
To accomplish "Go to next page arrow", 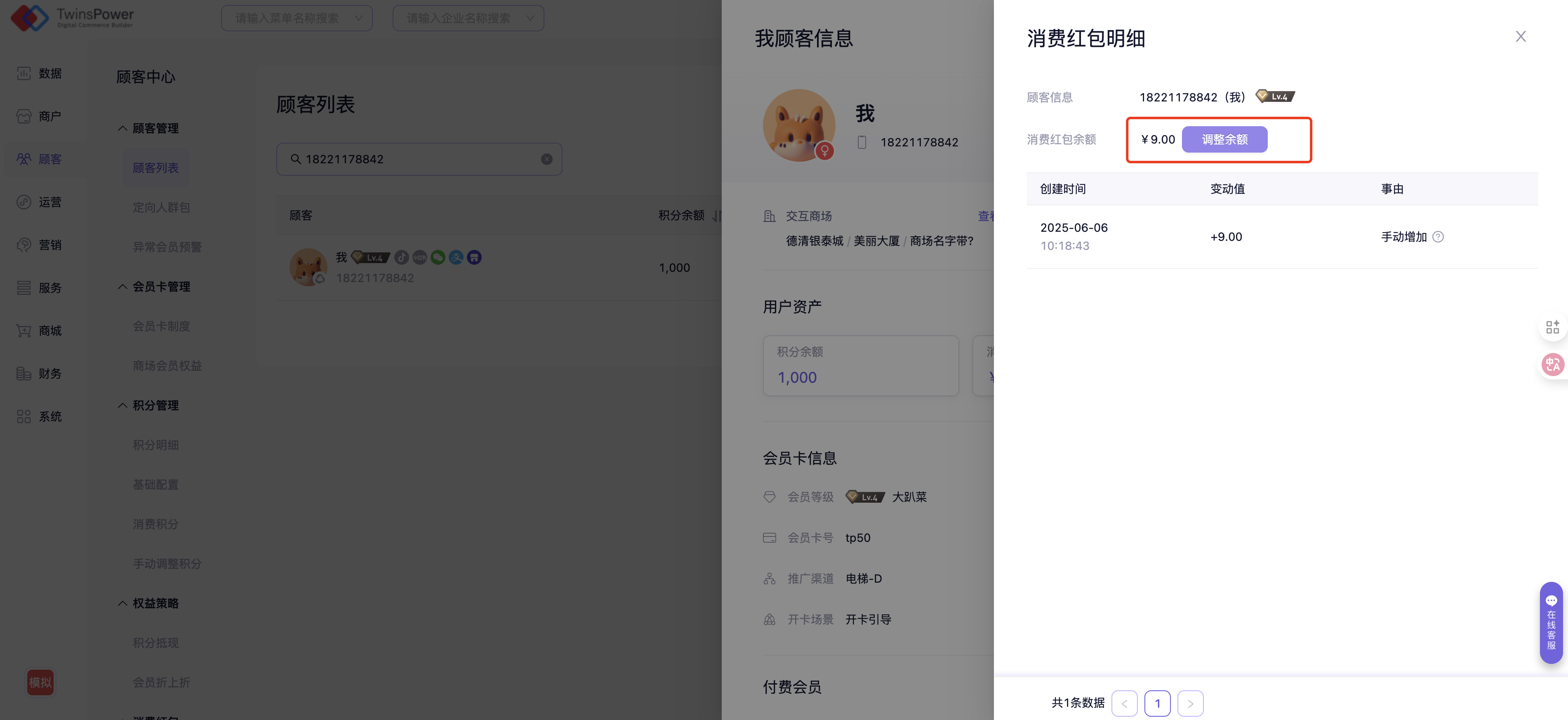I will 1190,704.
